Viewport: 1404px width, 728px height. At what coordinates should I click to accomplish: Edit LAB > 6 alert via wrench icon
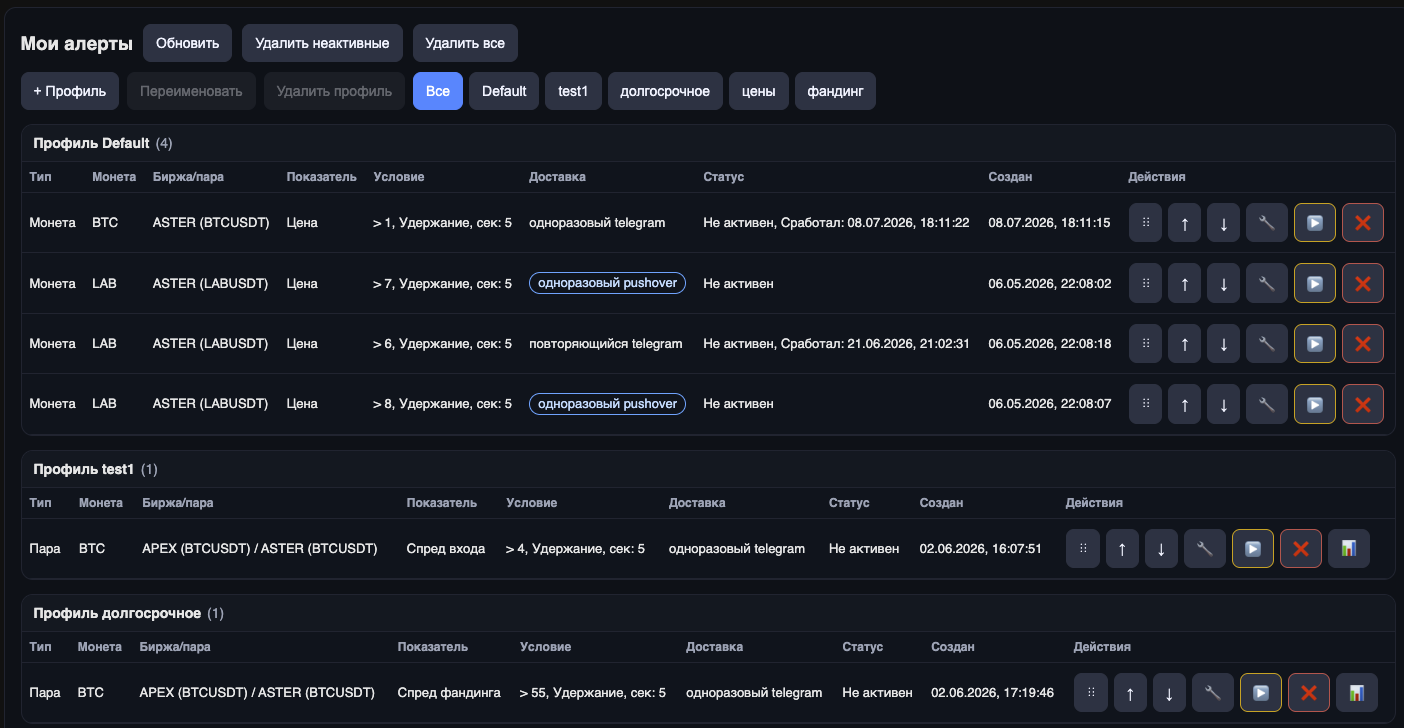pos(1267,343)
